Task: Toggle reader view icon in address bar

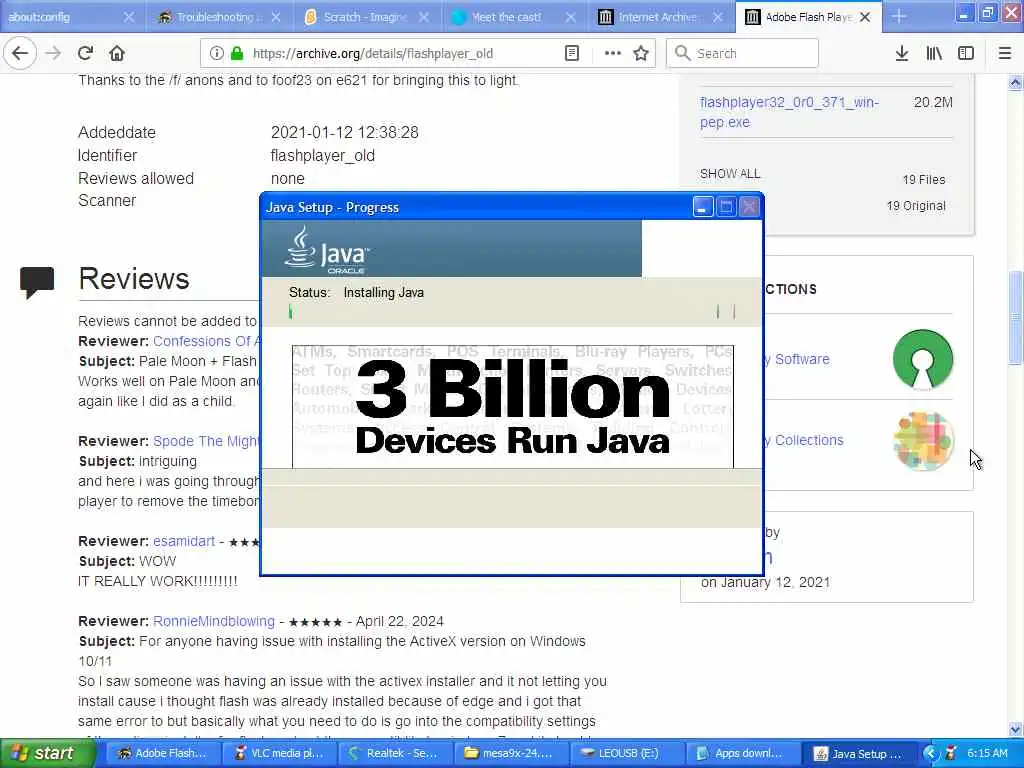Action: (x=571, y=53)
